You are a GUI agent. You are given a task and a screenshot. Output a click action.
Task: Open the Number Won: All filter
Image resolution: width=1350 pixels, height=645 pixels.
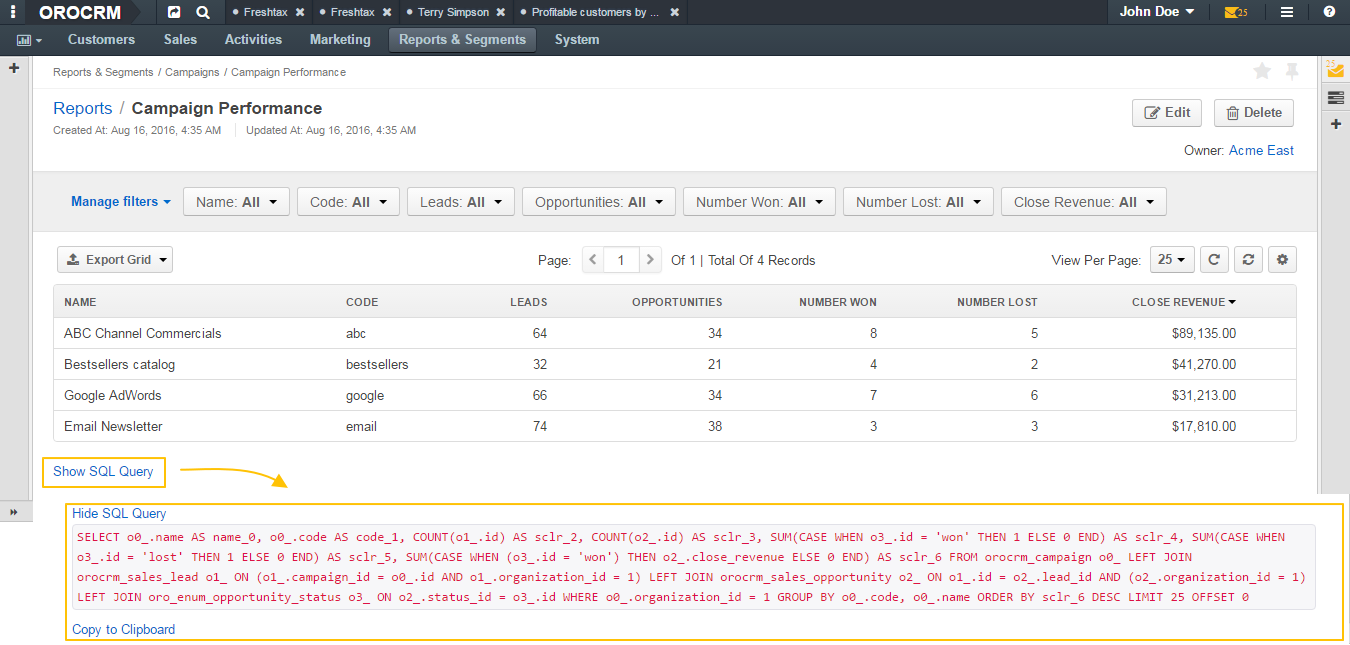760,202
